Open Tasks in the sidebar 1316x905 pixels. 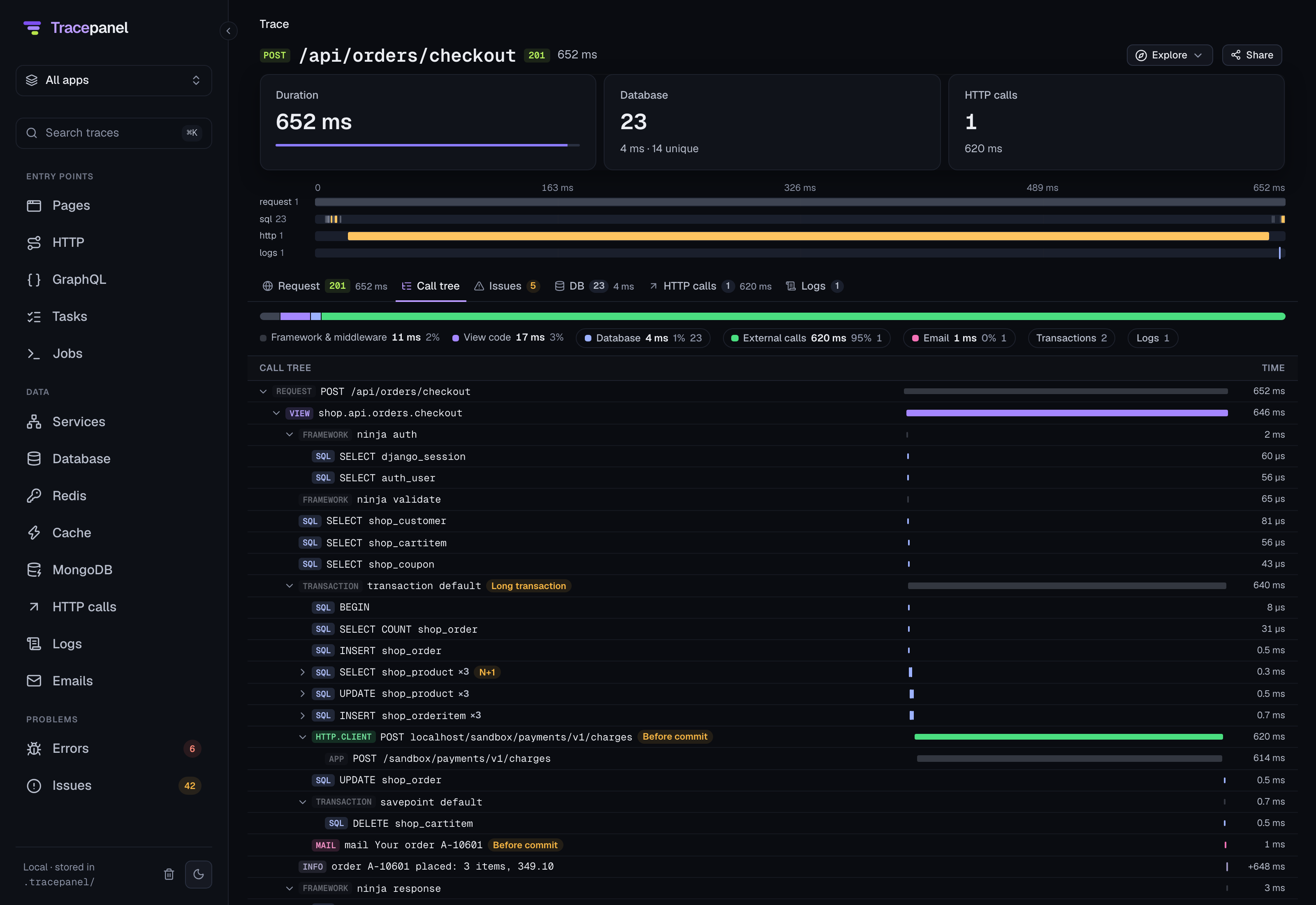coord(114,316)
